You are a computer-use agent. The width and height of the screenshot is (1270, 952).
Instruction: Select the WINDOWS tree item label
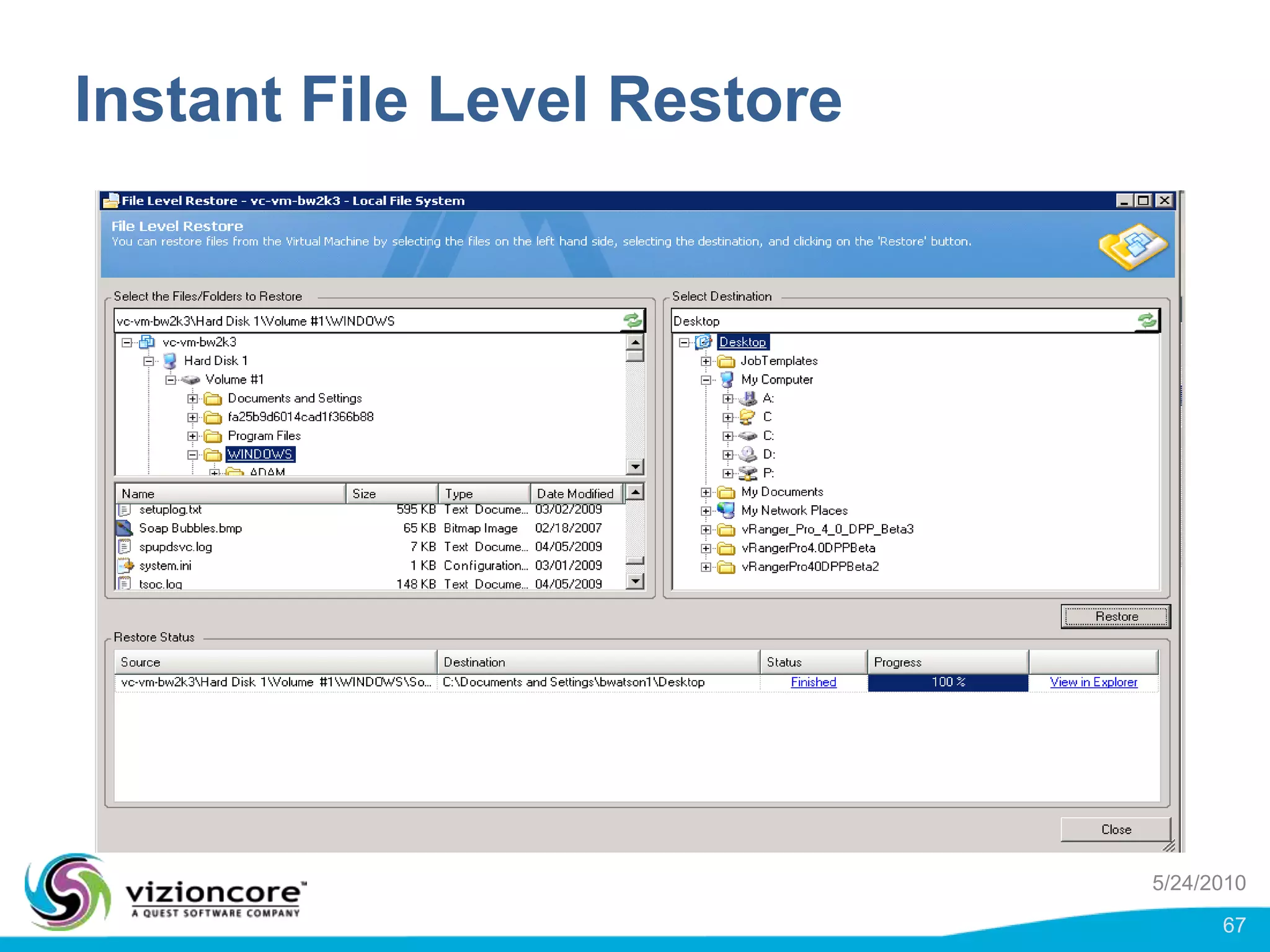(260, 454)
